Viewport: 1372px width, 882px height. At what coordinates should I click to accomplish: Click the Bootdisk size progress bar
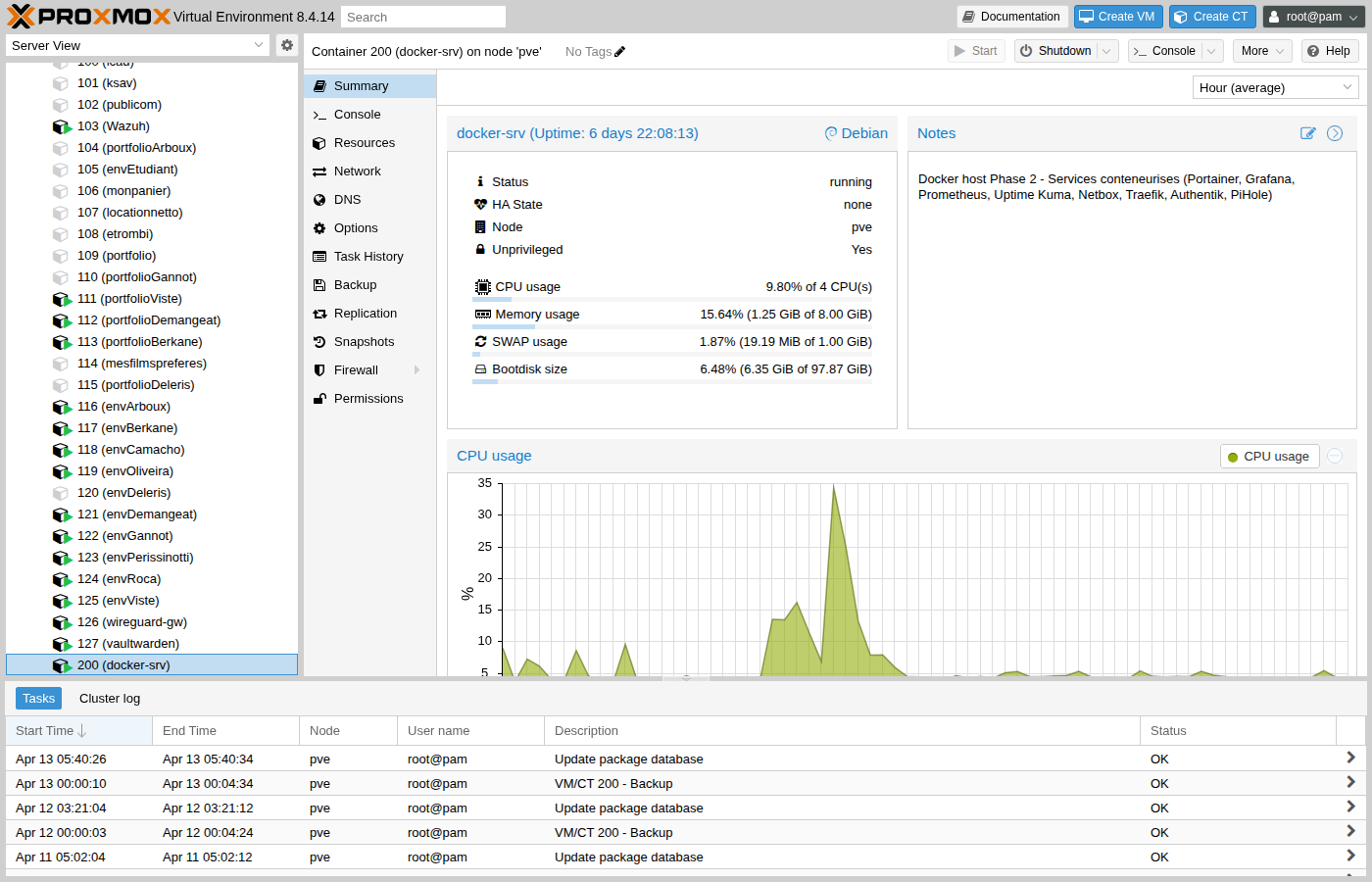click(672, 381)
